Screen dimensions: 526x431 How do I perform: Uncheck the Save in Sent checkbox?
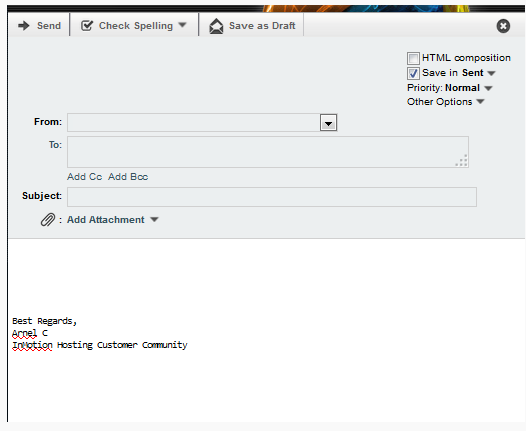click(413, 73)
